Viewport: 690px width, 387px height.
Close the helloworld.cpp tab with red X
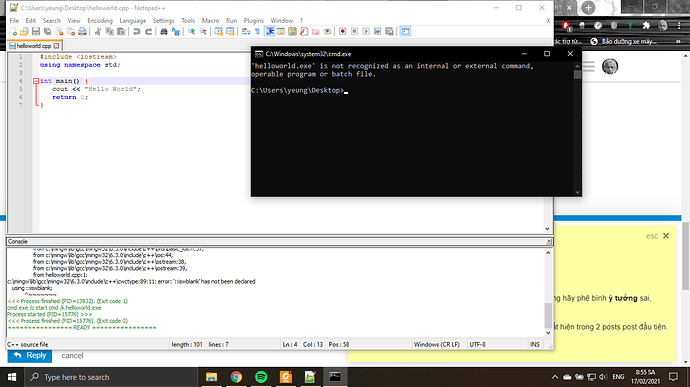point(56,46)
